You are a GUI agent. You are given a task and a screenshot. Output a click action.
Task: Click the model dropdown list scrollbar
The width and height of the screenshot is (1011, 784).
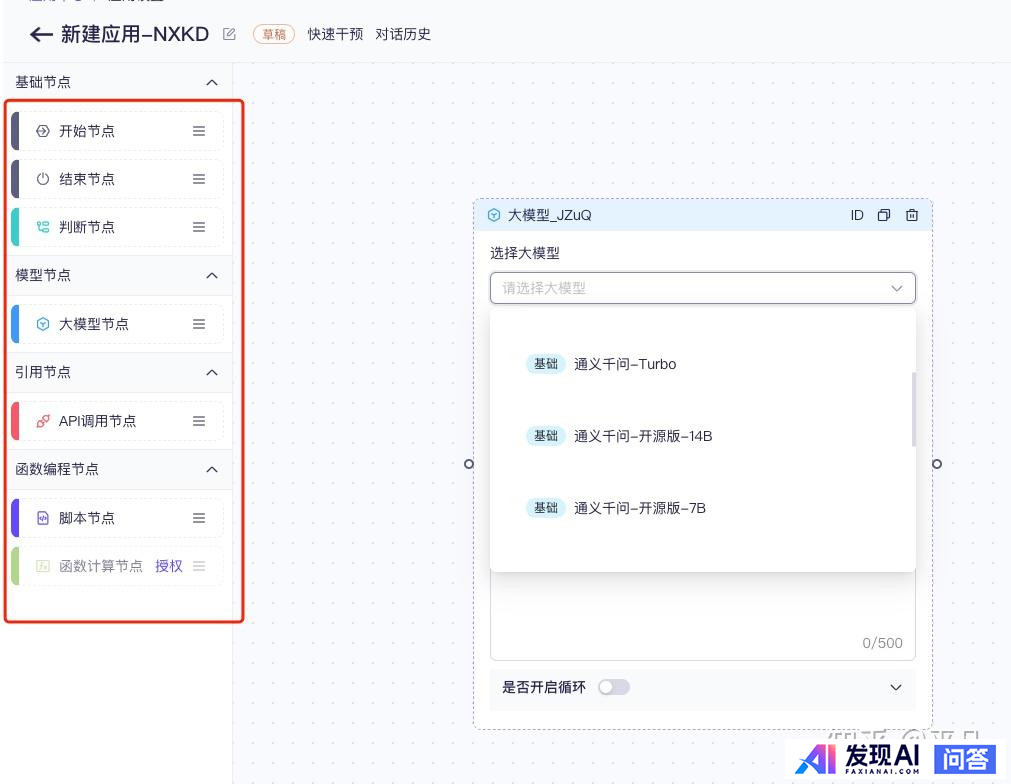point(914,409)
